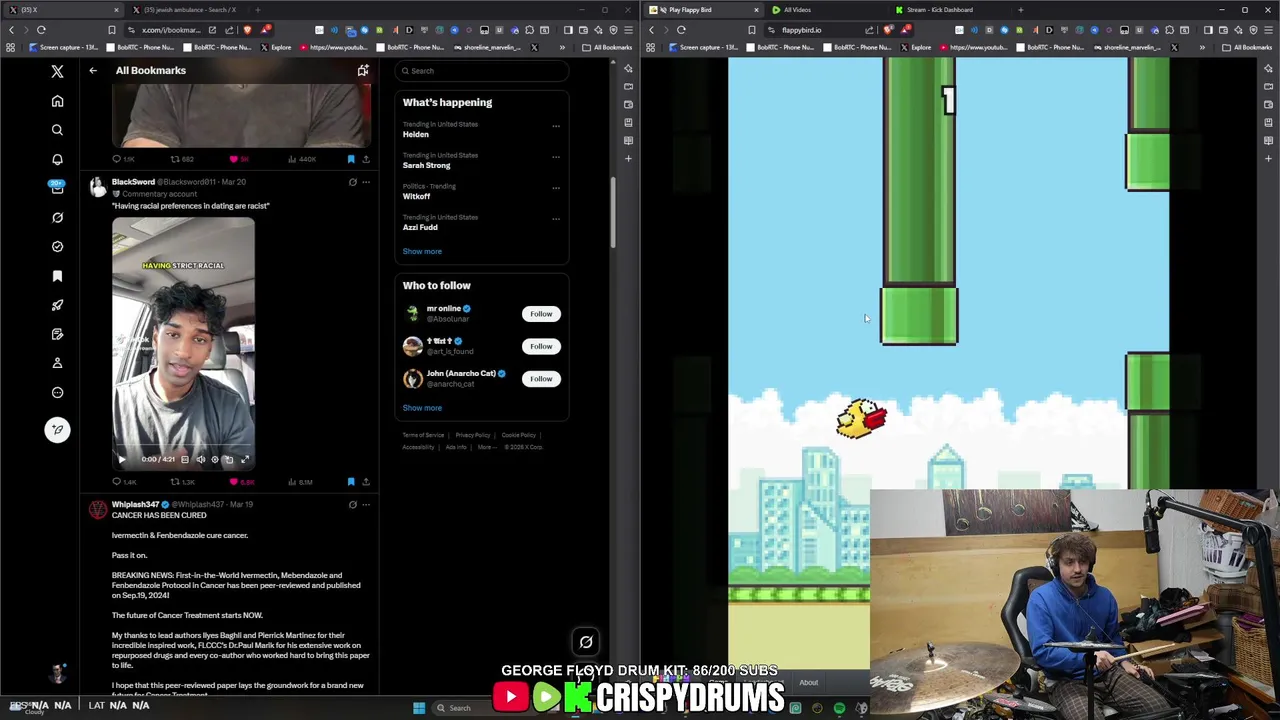Follow mr online
Viewport: 1280px width, 720px height.
click(541, 314)
